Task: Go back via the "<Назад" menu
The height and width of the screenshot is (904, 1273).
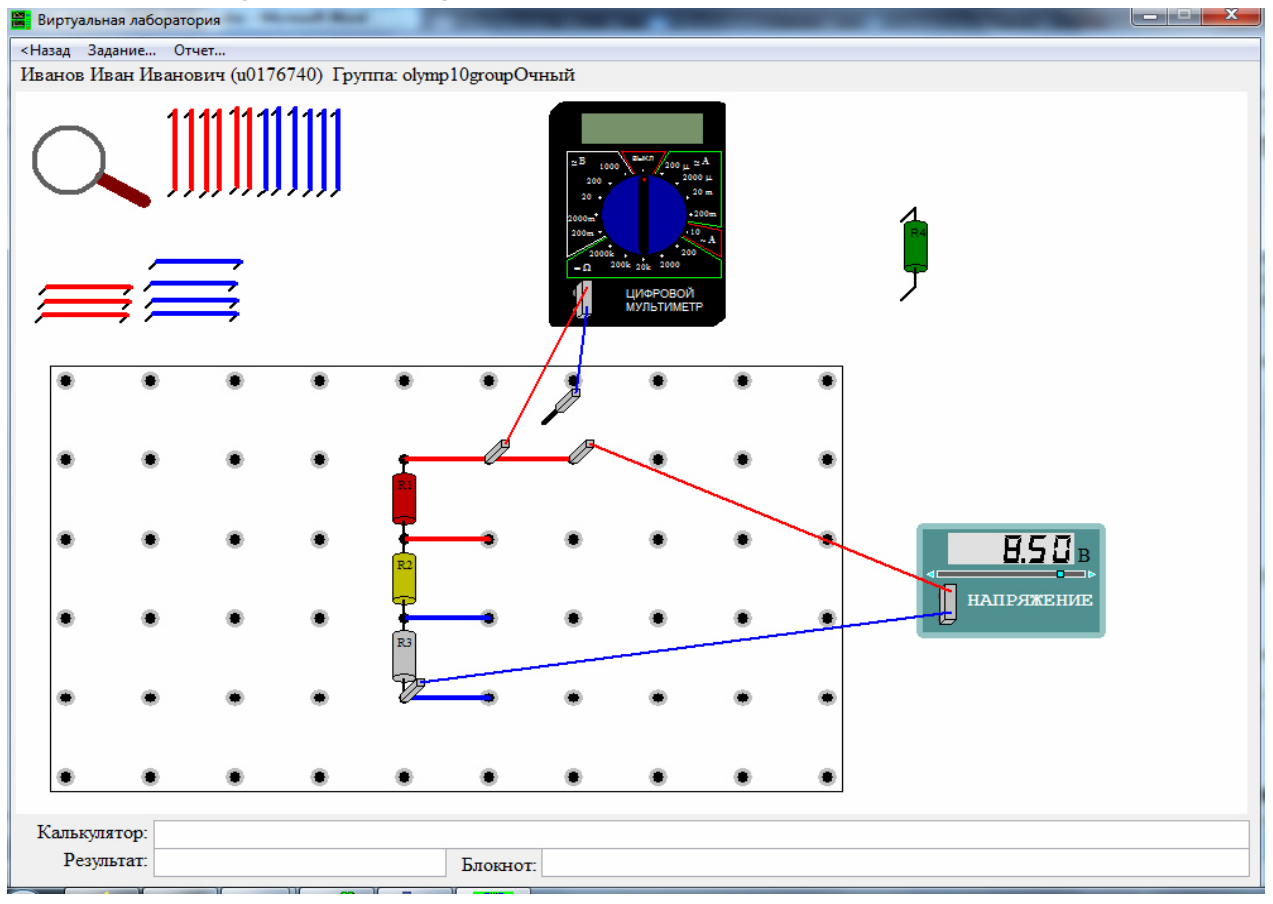Action: click(x=46, y=50)
